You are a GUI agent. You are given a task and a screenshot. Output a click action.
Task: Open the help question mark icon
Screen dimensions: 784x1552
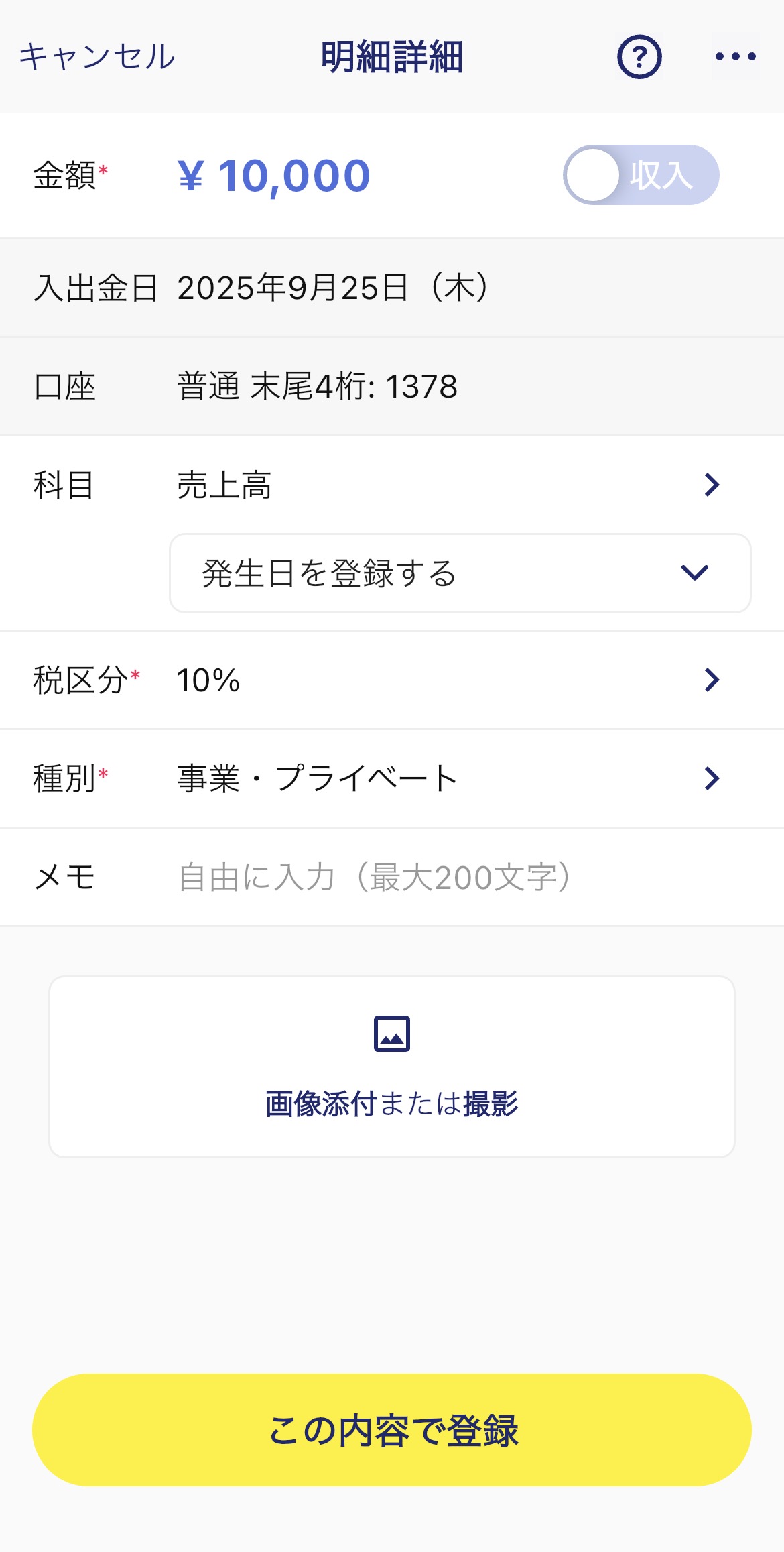click(639, 57)
